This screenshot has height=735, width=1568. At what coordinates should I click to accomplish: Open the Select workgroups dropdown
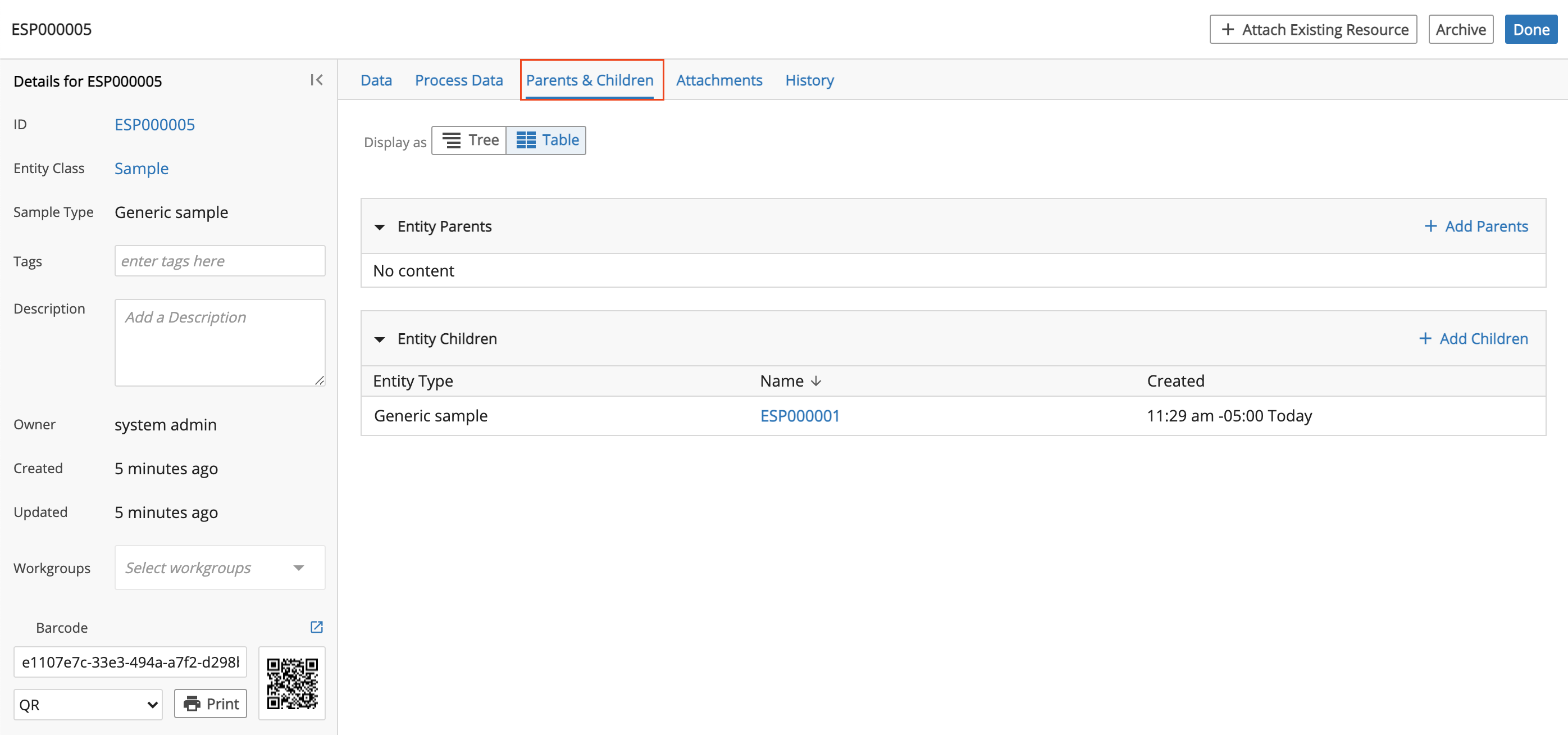[220, 568]
